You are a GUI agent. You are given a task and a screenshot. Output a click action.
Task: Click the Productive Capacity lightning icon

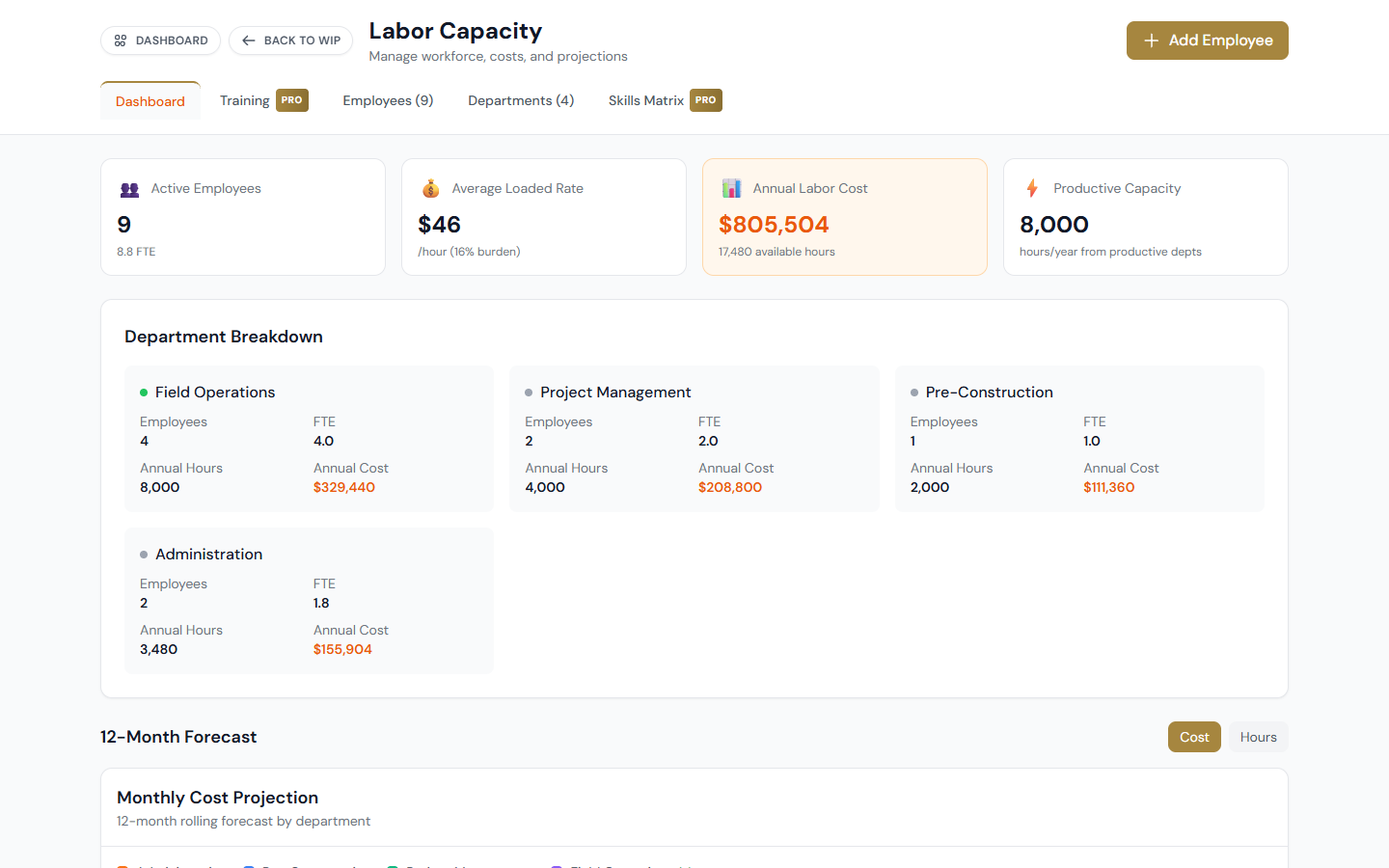pos(1032,188)
